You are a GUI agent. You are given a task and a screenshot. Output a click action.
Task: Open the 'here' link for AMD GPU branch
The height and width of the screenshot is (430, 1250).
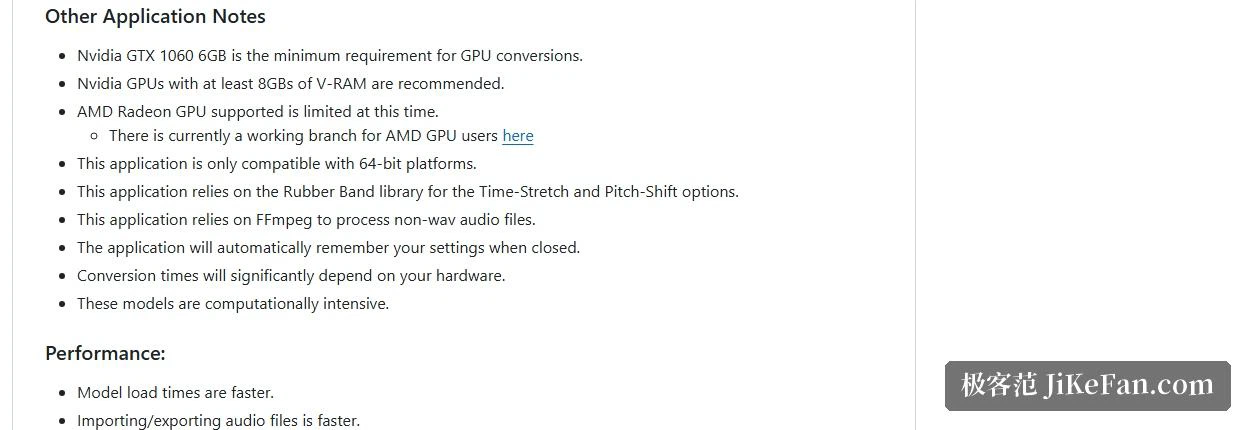tap(517, 136)
